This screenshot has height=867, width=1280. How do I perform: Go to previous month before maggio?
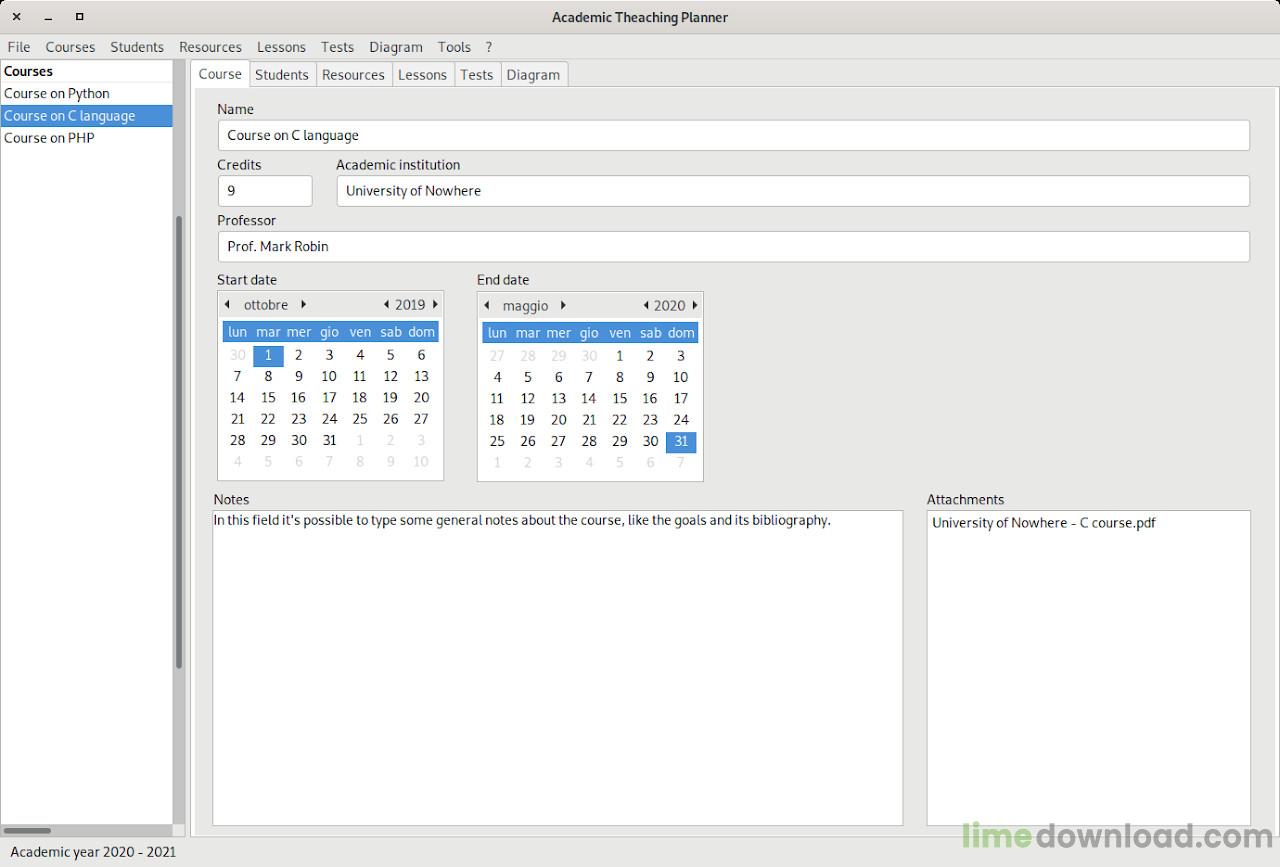click(487, 305)
